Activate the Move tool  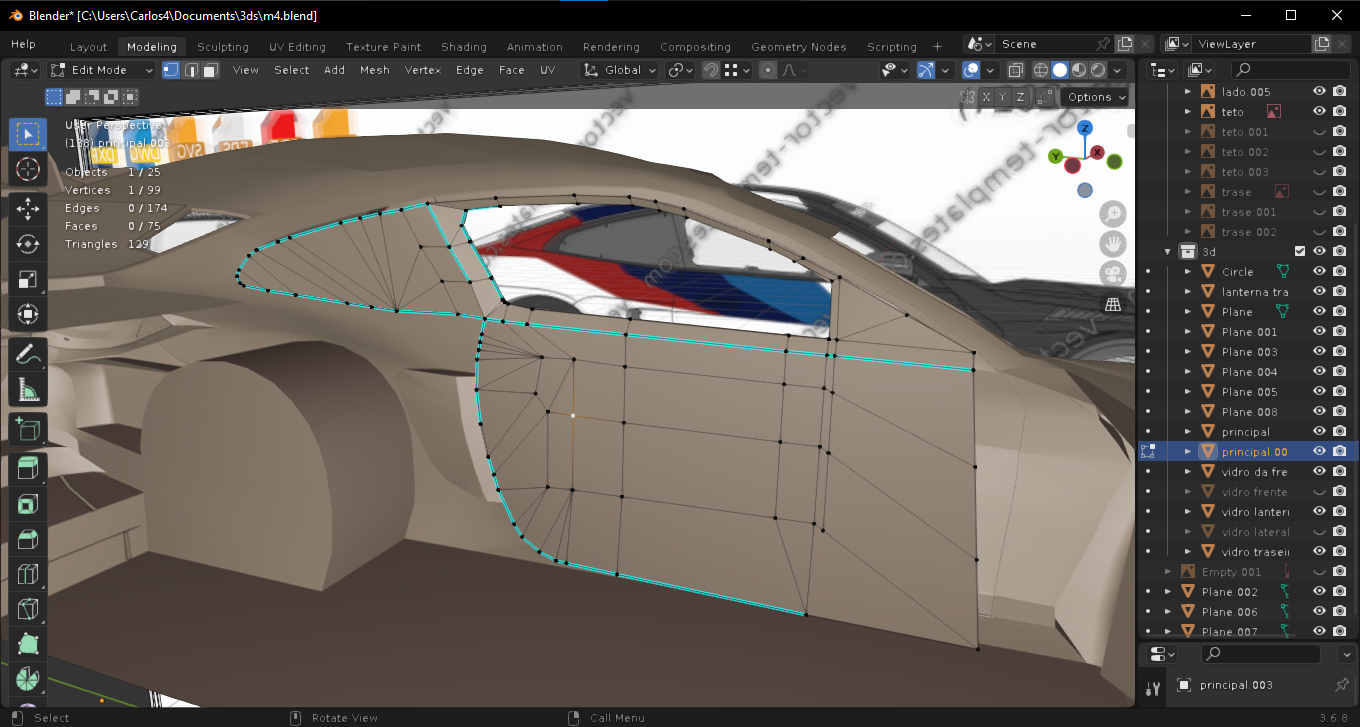pyautogui.click(x=27, y=208)
